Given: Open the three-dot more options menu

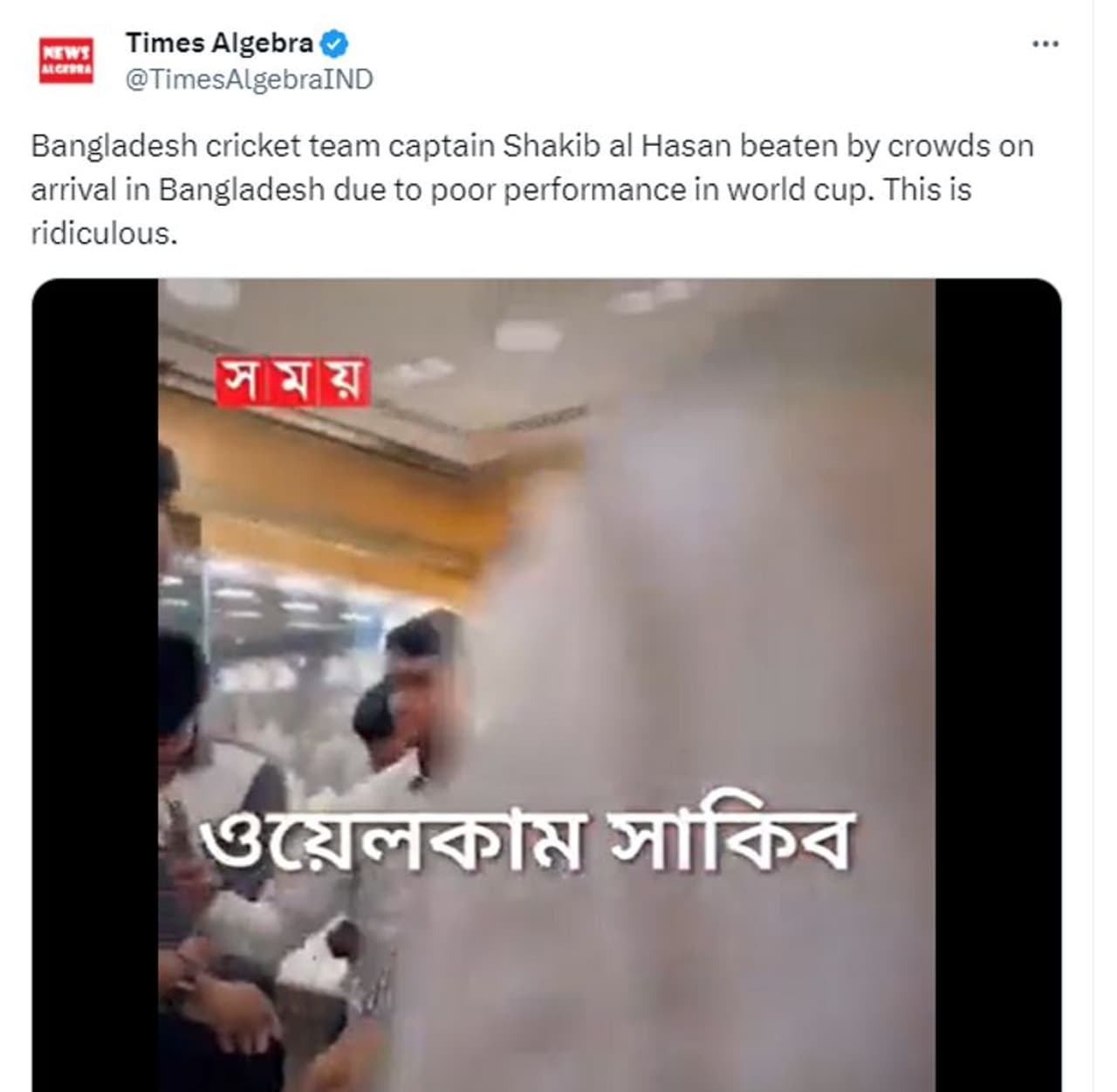Looking at the screenshot, I should tap(1045, 44).
